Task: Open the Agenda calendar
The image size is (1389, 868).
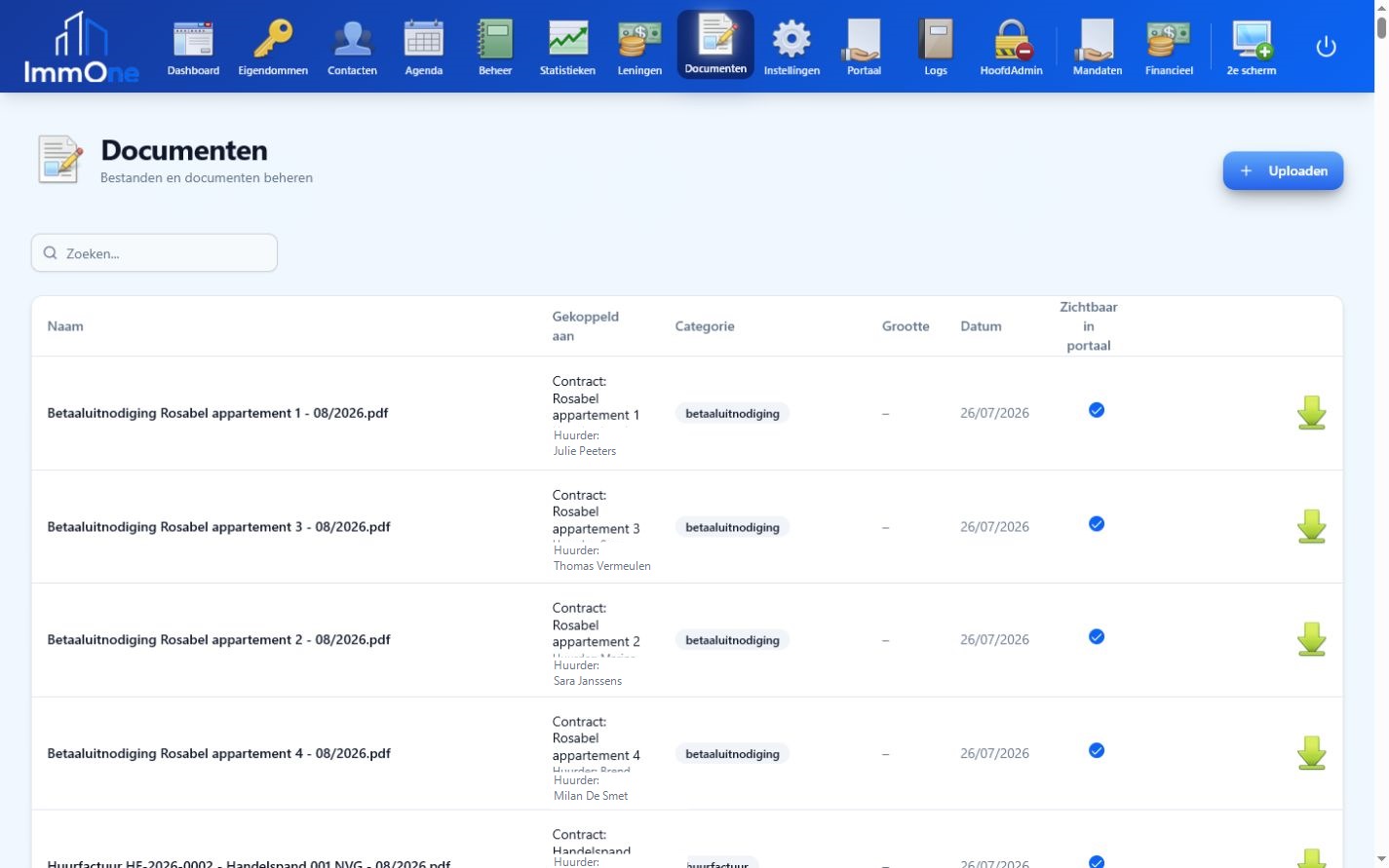Action: pos(424,47)
